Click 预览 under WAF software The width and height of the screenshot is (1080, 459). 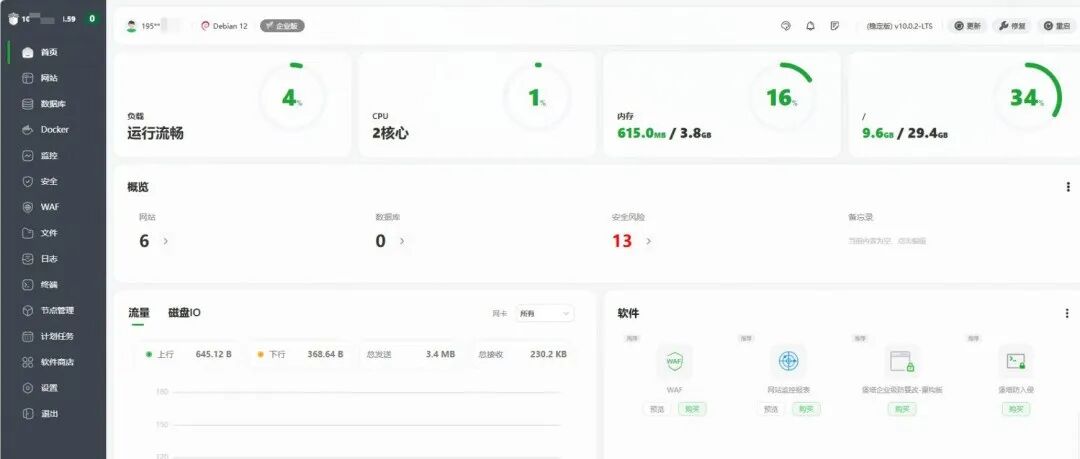point(657,409)
